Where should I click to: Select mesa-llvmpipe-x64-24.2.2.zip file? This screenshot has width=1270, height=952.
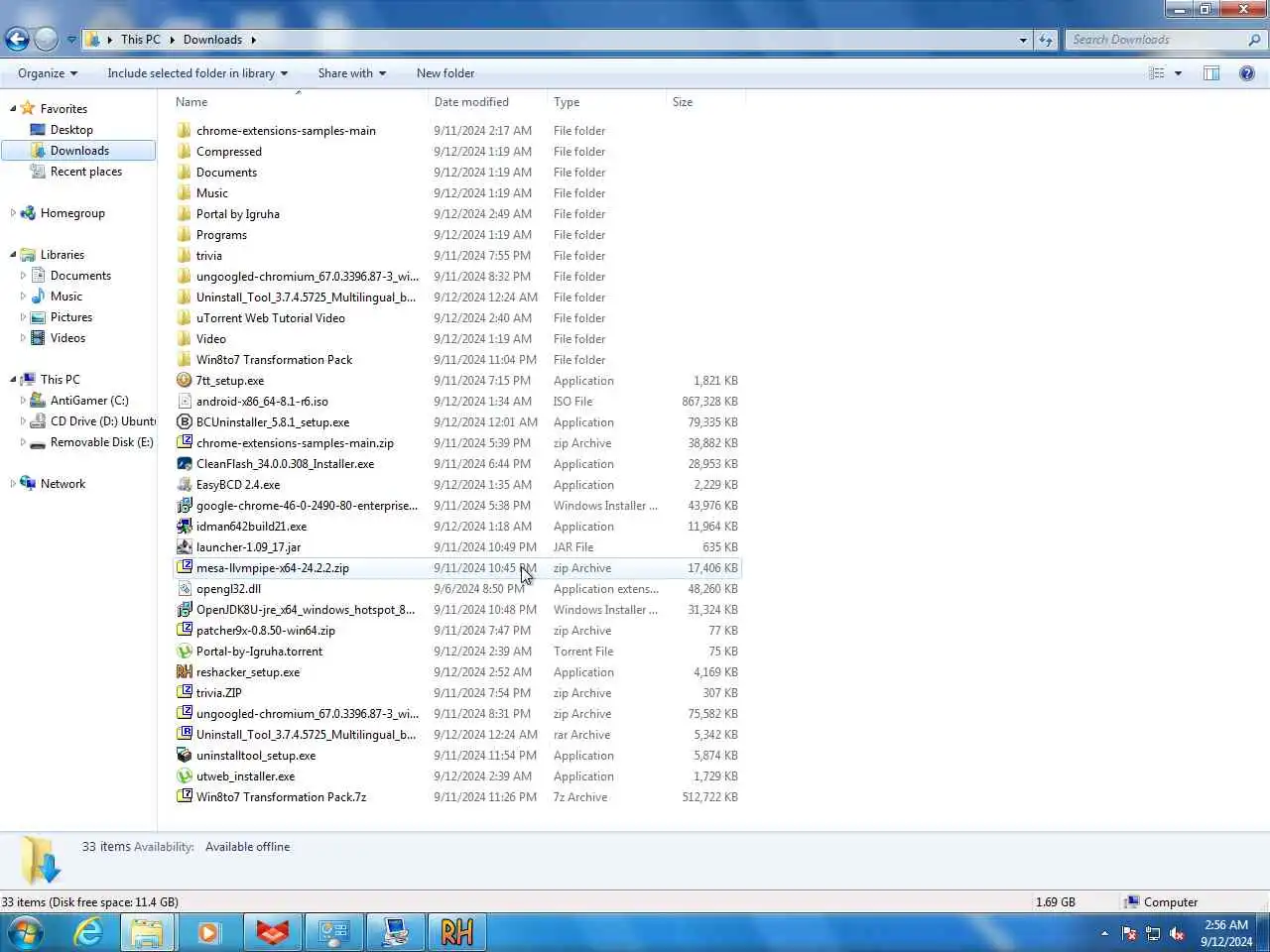click(x=457, y=568)
